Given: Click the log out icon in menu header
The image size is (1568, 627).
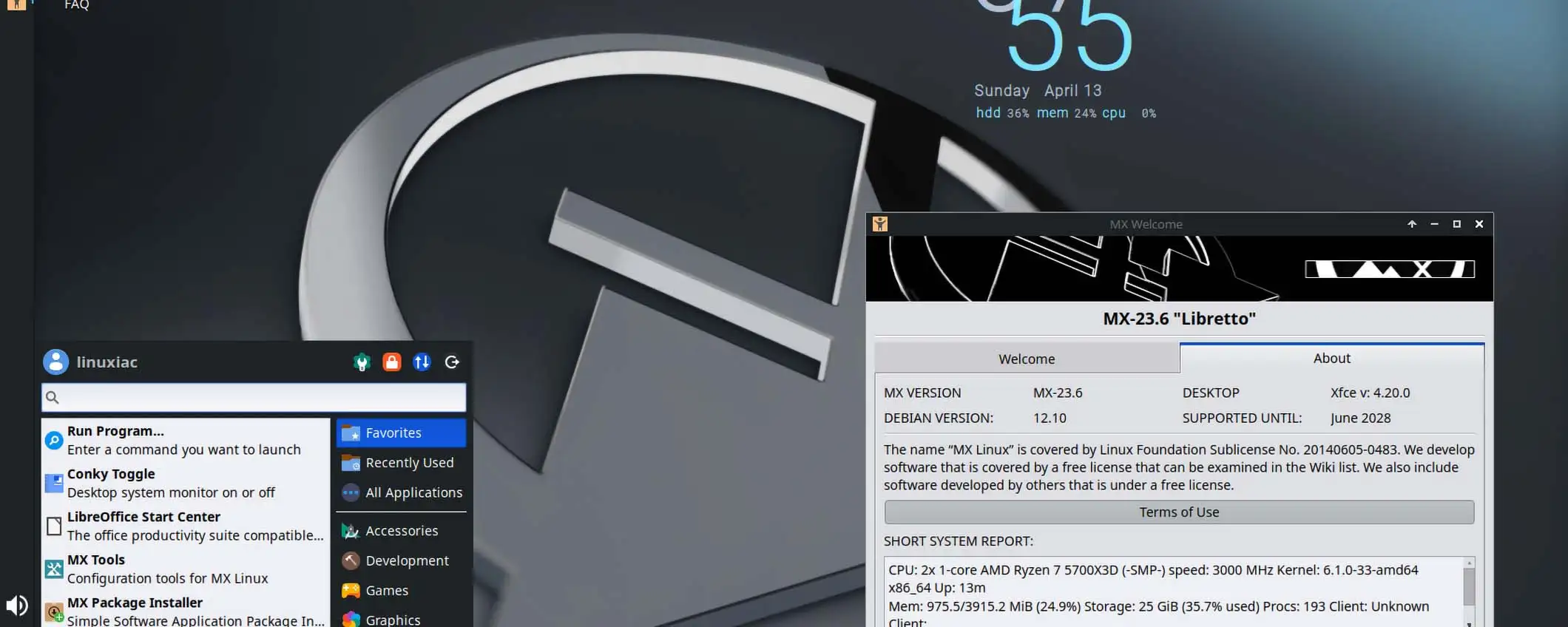Looking at the screenshot, I should (452, 362).
